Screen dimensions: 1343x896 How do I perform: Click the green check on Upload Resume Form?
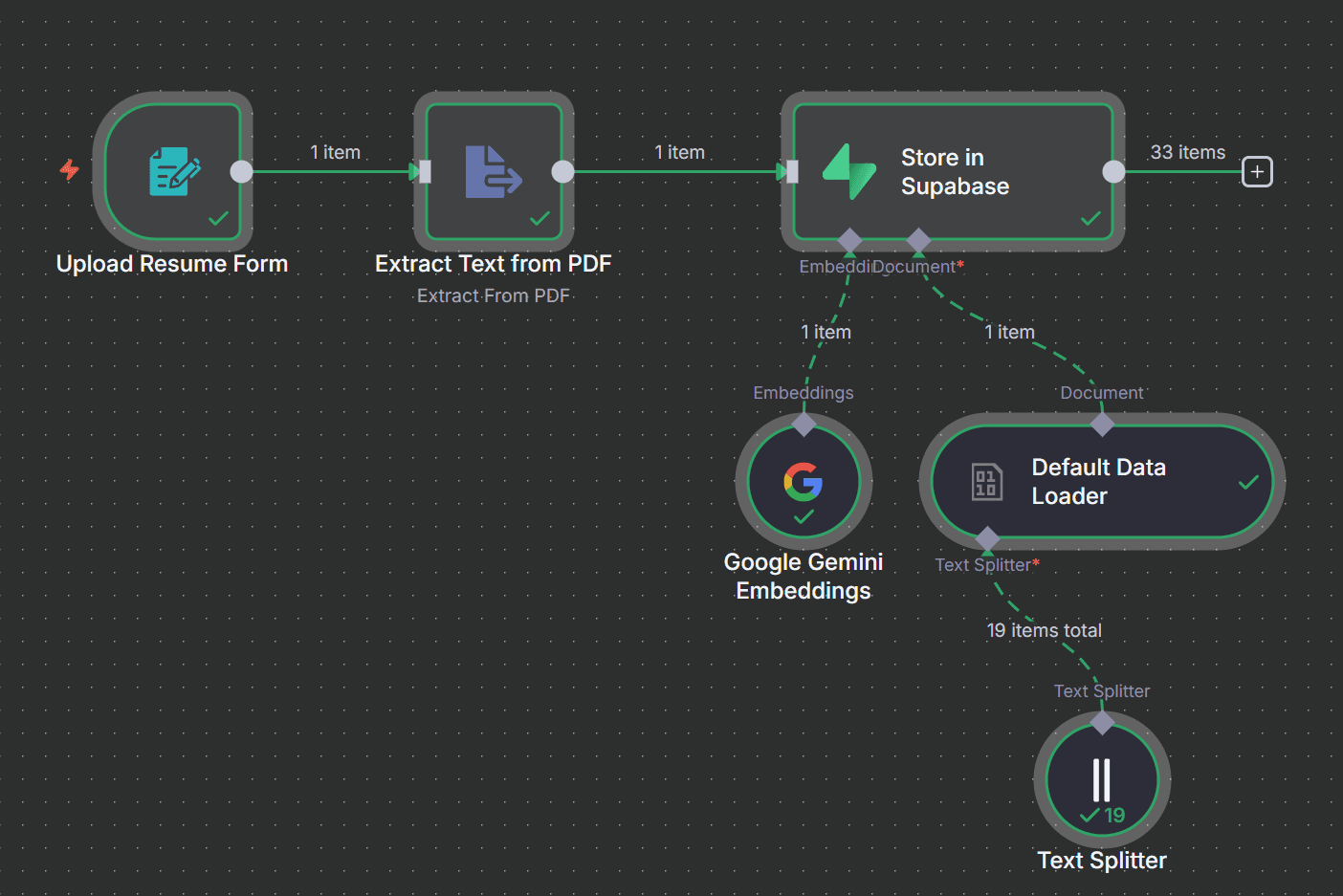click(x=218, y=218)
